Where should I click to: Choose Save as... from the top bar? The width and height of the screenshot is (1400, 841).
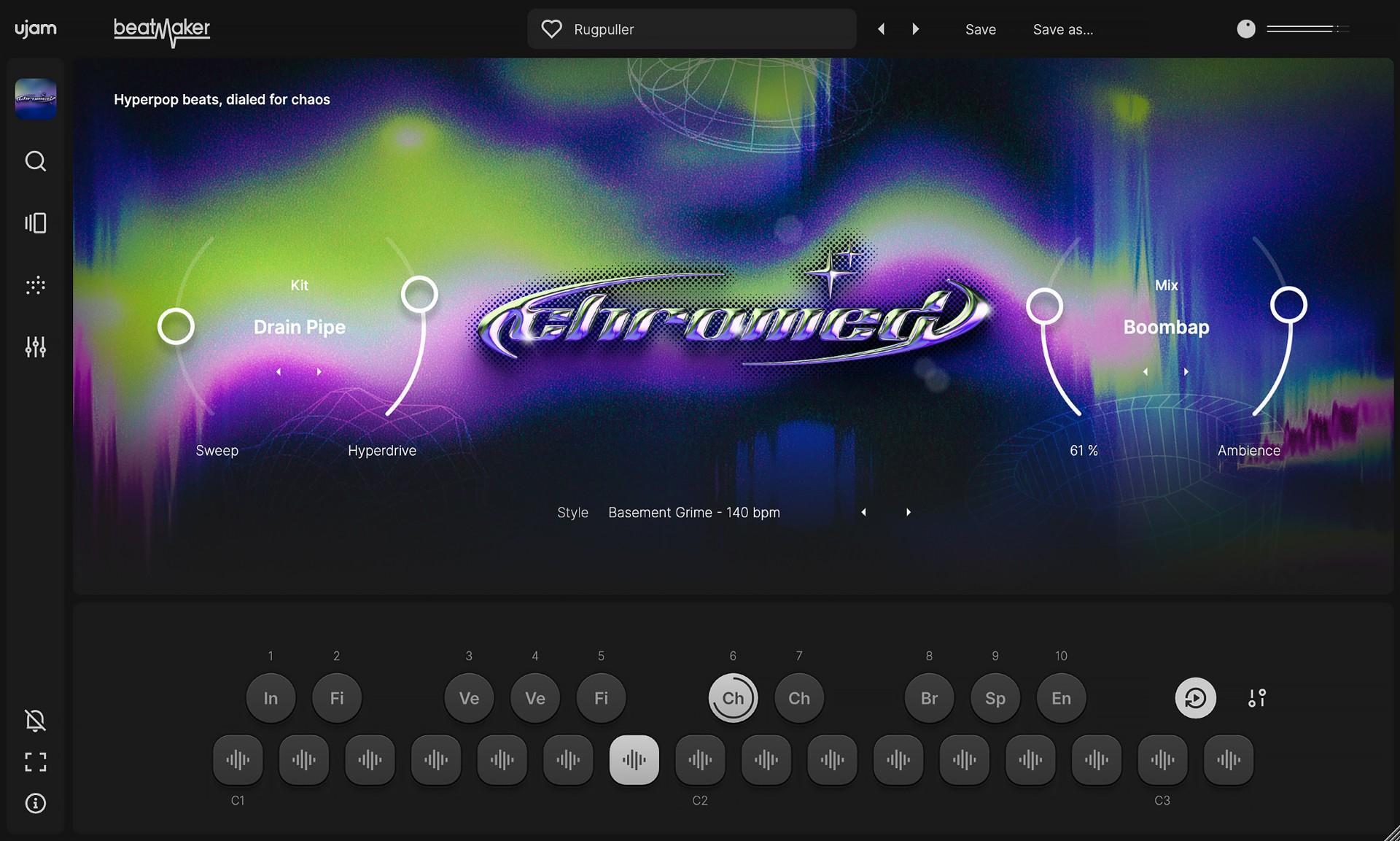point(1062,29)
